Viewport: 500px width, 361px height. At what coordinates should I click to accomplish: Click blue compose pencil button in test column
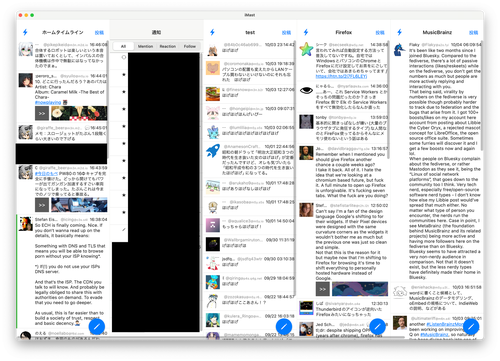pos(284,327)
